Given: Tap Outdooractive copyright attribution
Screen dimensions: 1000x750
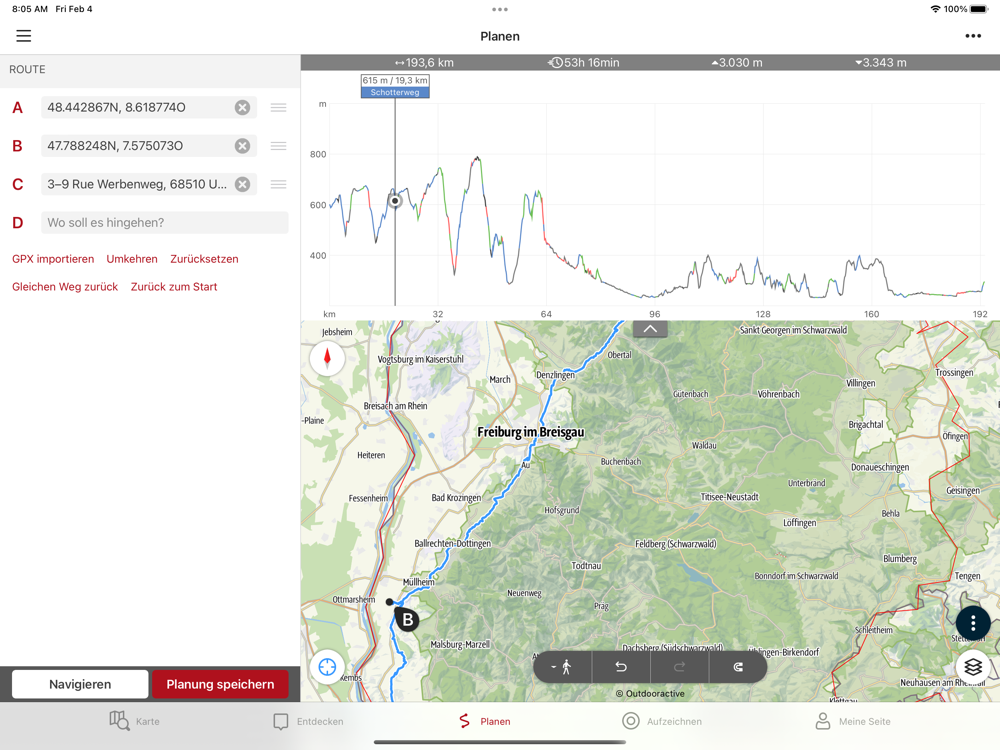Looking at the screenshot, I should pyautogui.click(x=650, y=693).
